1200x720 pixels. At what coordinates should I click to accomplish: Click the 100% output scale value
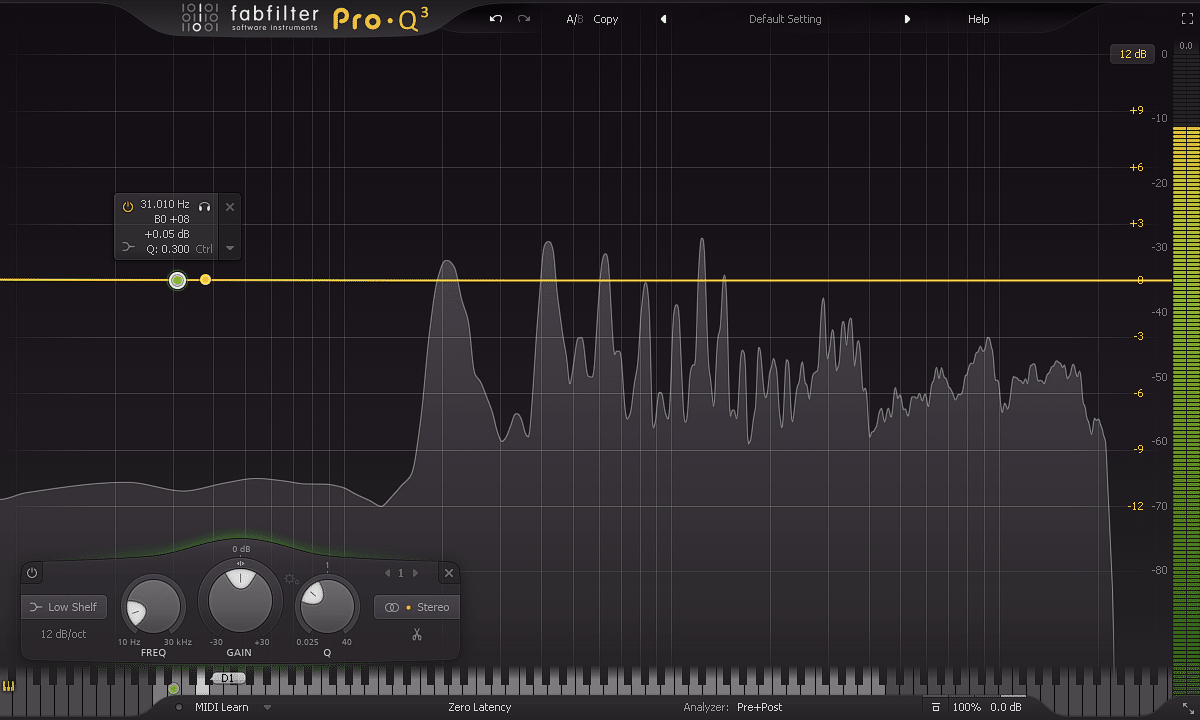966,707
